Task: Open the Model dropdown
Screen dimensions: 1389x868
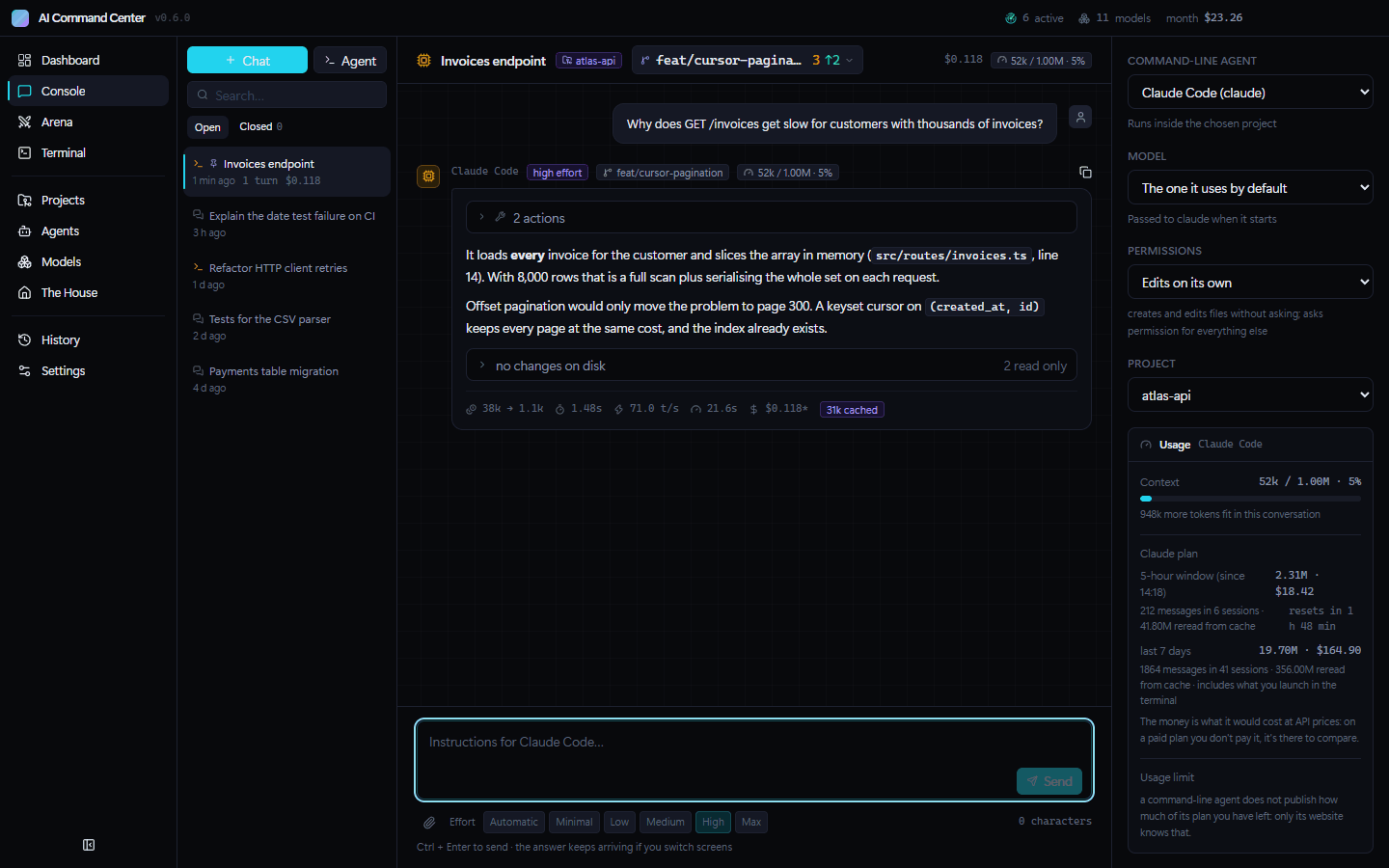Action: pyautogui.click(x=1250, y=188)
